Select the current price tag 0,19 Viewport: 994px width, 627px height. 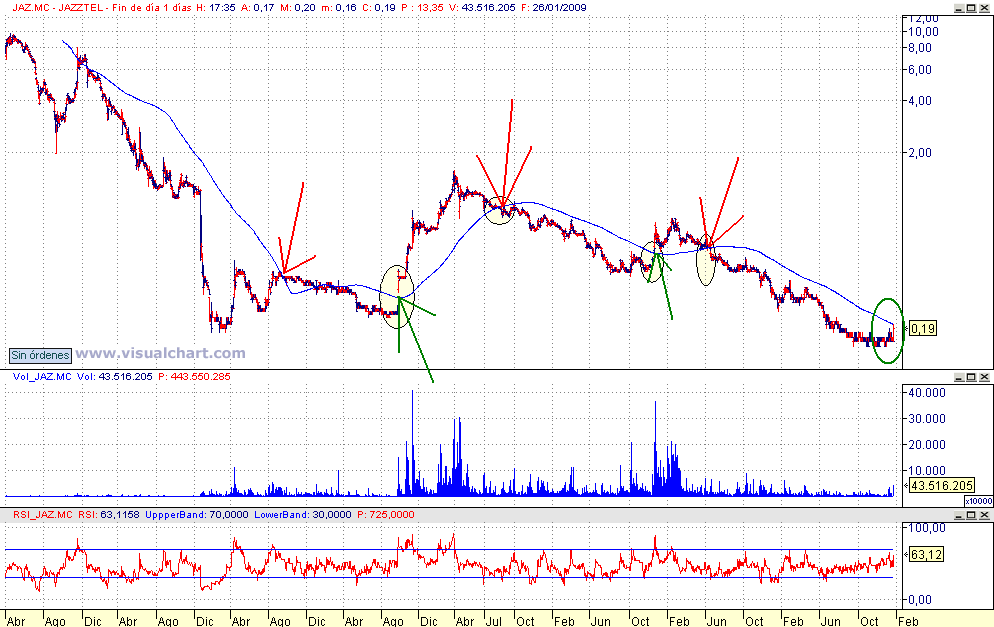(x=922, y=328)
